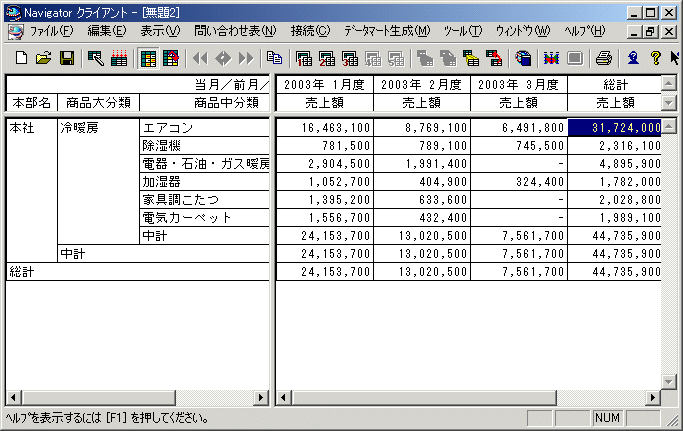
Task: Open the 表示(V) menu
Action: point(160,31)
